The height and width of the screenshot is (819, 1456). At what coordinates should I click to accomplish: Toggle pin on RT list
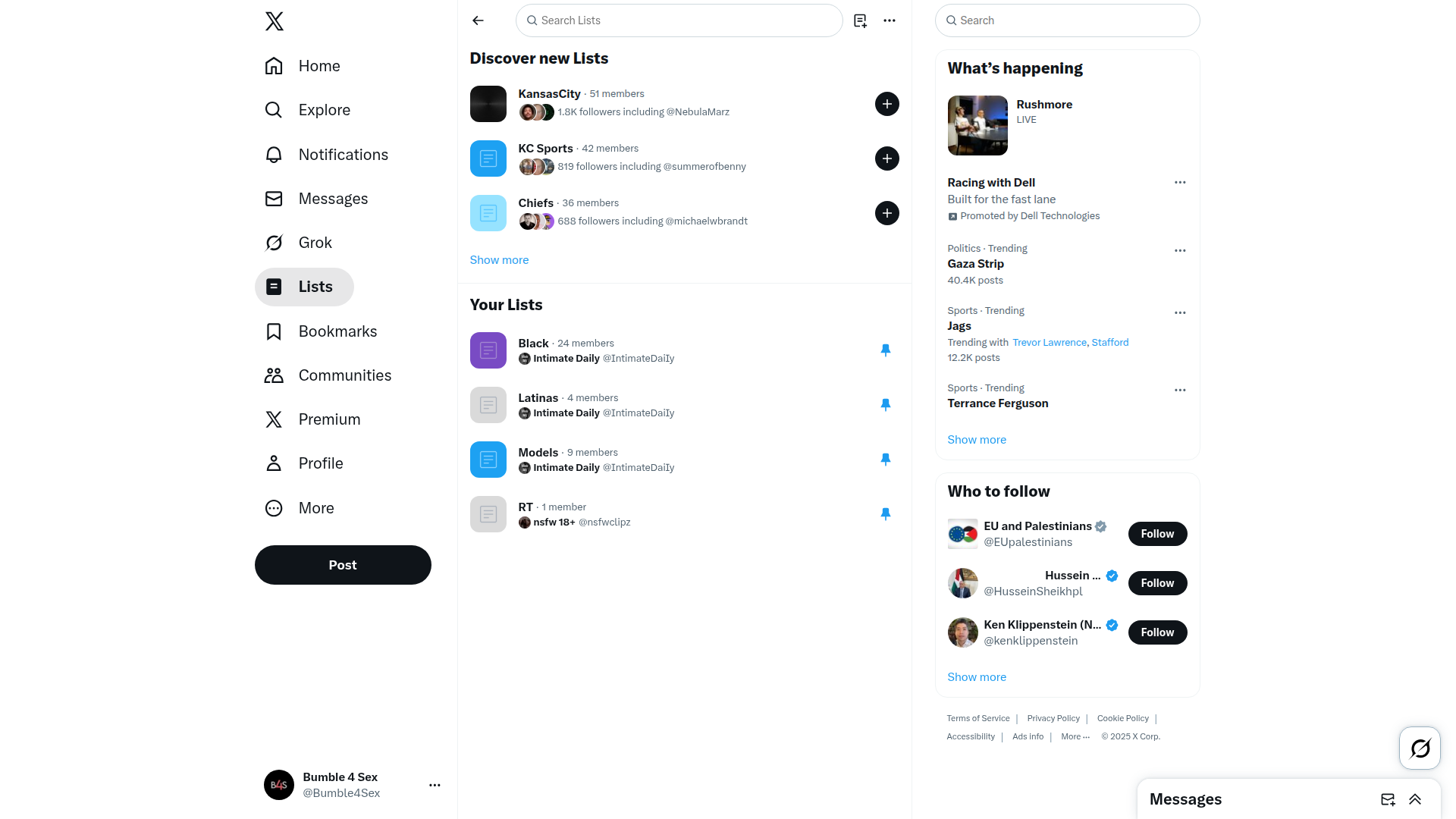[x=885, y=514]
